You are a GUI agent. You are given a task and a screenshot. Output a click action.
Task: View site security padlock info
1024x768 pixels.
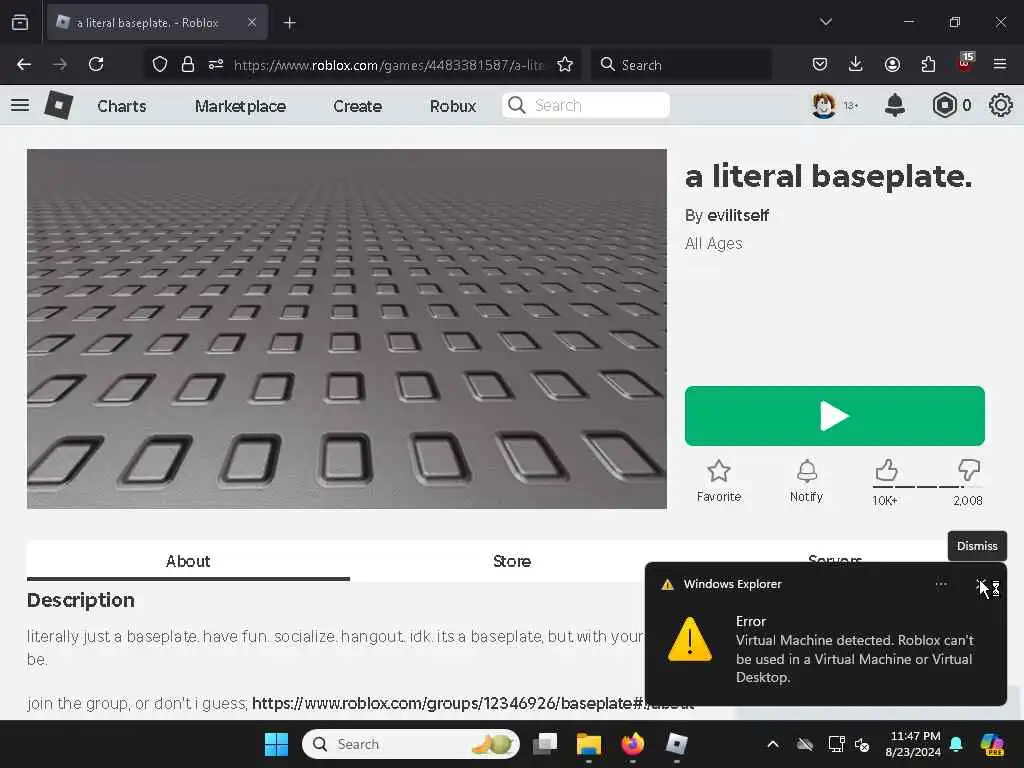[188, 65]
